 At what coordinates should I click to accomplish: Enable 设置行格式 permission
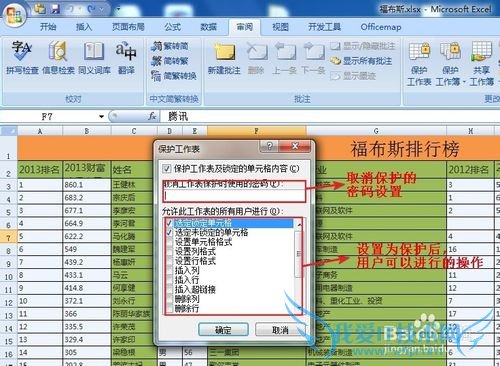pyautogui.click(x=169, y=261)
